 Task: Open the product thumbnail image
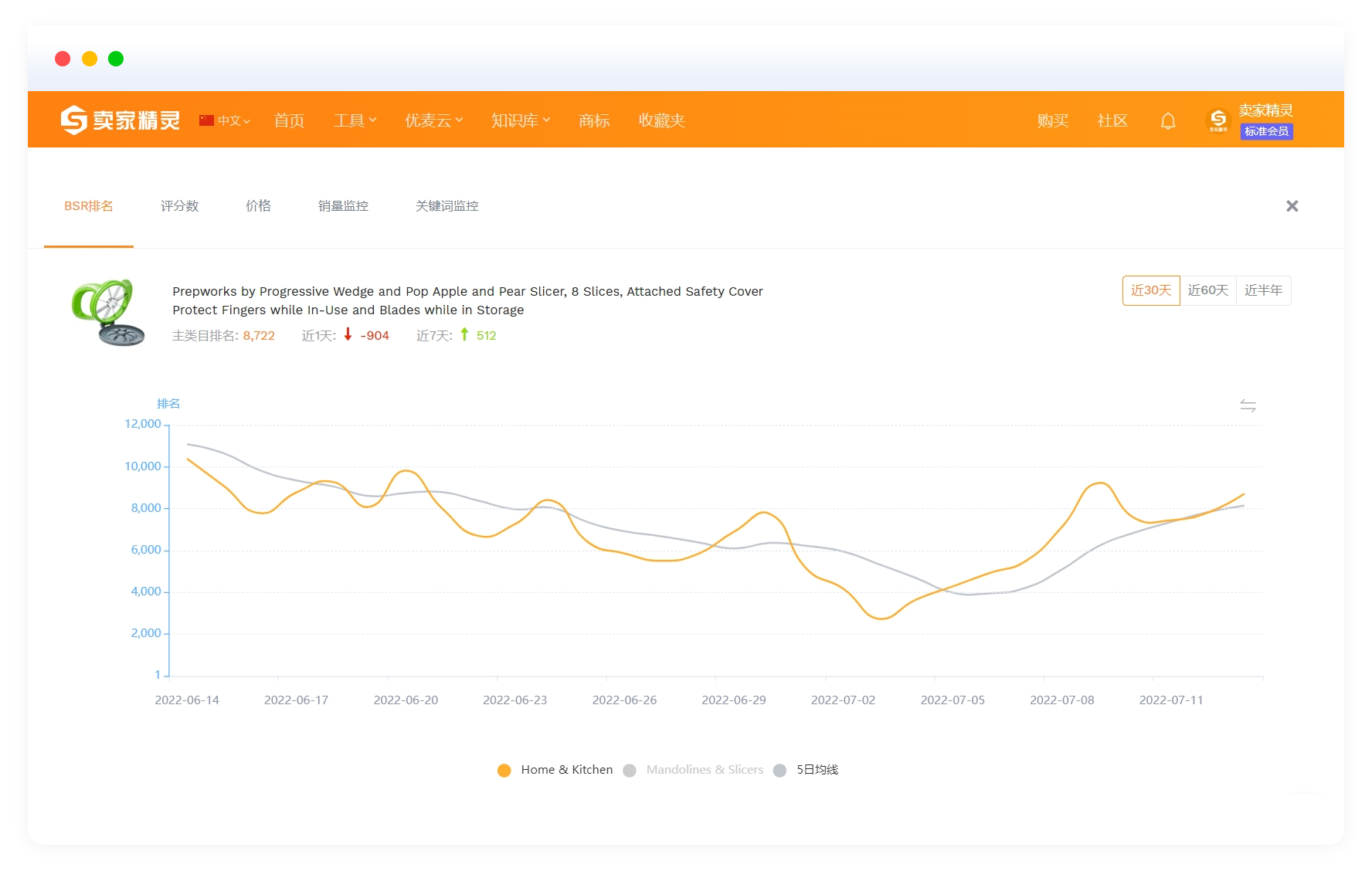coord(108,312)
